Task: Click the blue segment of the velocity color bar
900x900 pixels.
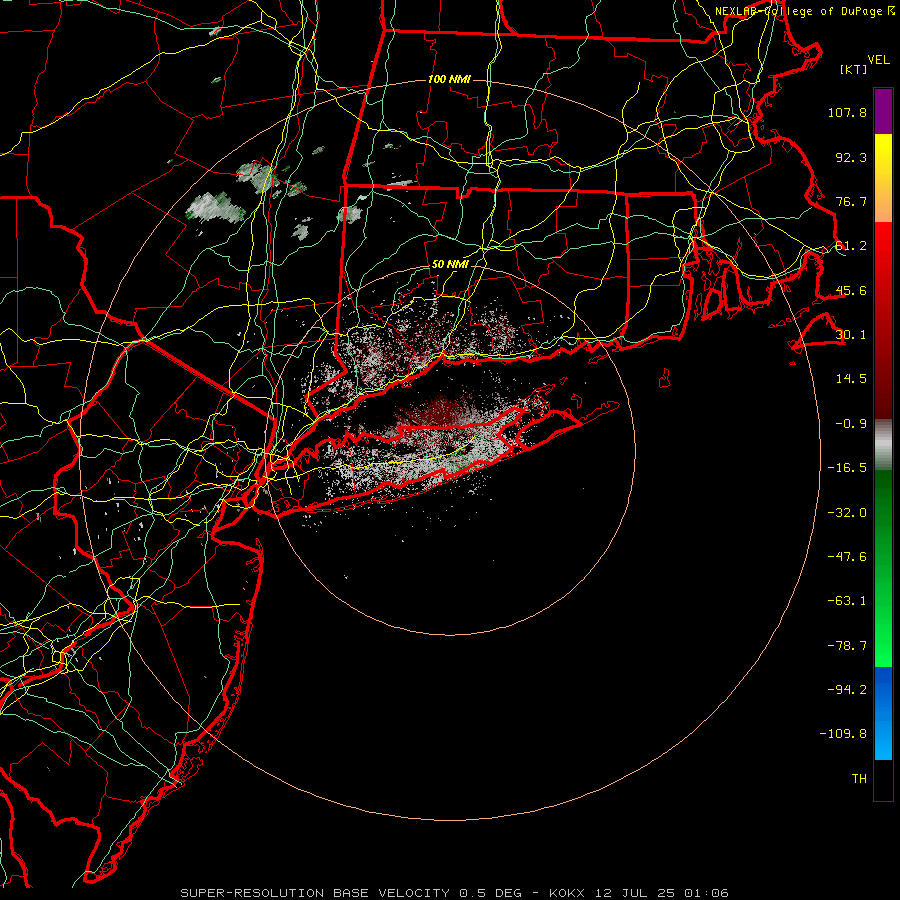Action: click(x=883, y=713)
